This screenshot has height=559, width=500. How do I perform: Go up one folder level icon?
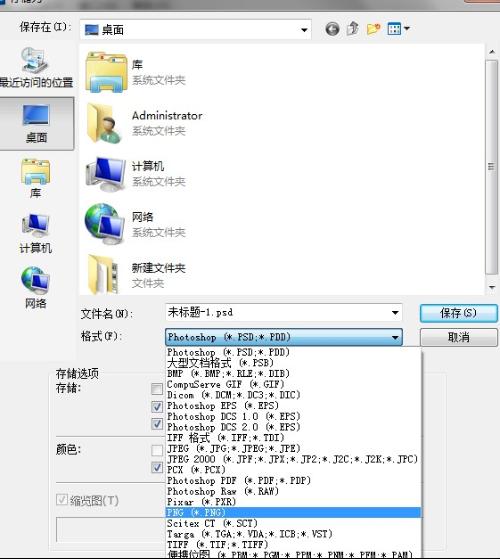pos(352,29)
